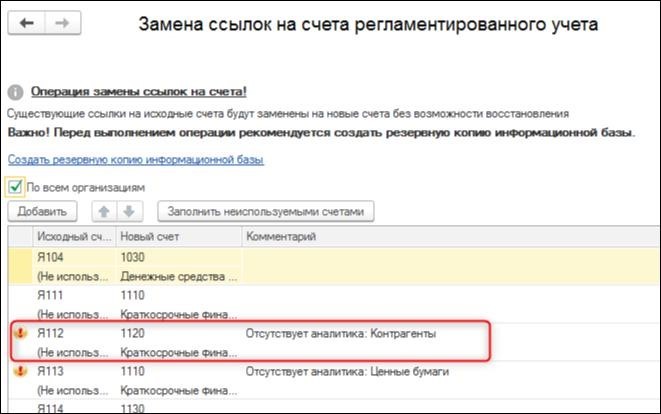Image resolution: width=661 pixels, height=414 pixels.
Task: Click warning icon beside operation heading
Action: 14,90
